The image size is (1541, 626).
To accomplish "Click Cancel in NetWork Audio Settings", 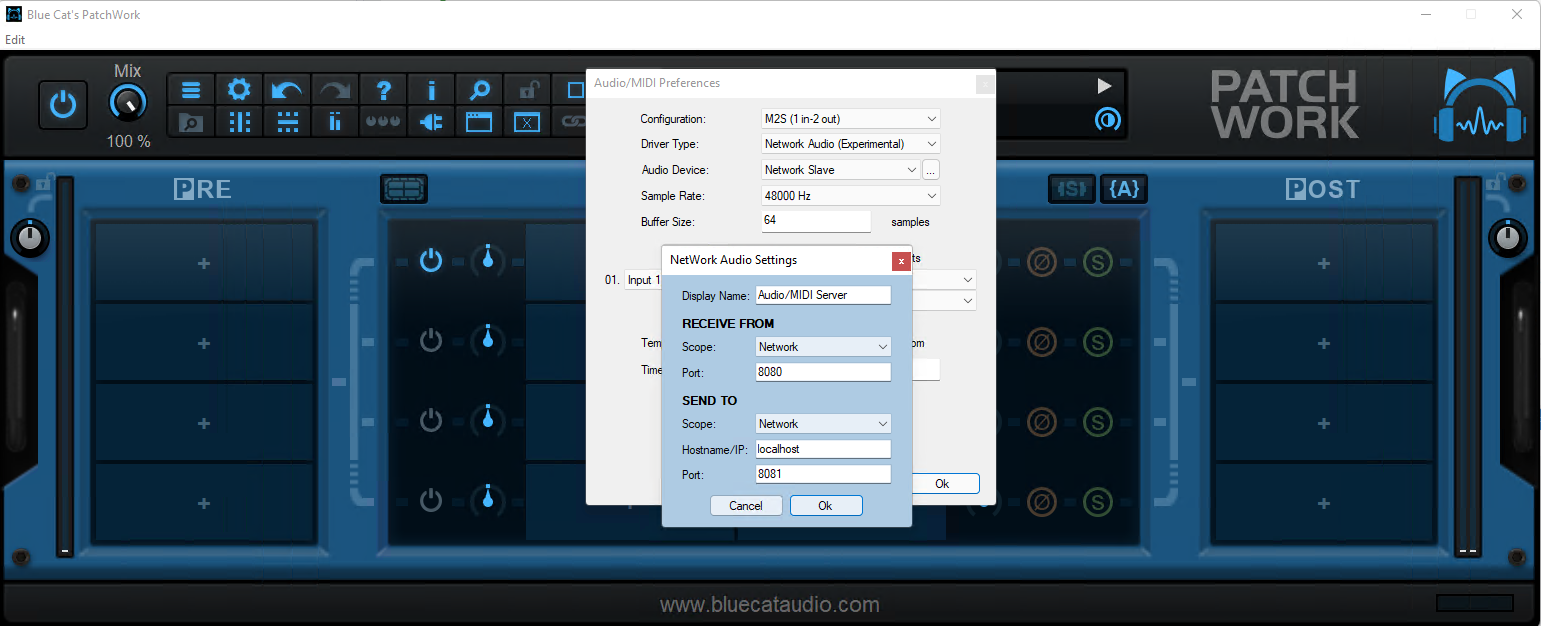I will click(746, 506).
